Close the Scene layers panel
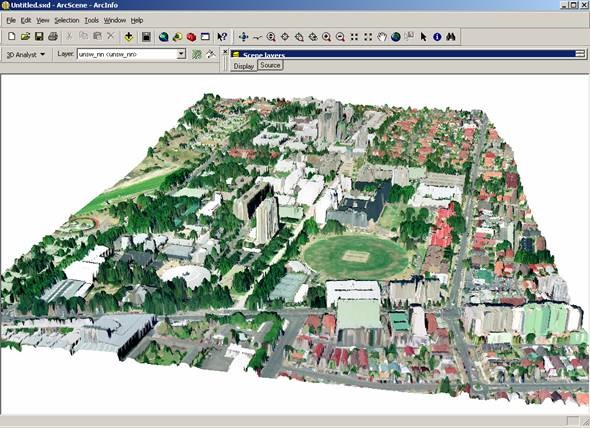The width and height of the screenshot is (590, 428). click(225, 52)
